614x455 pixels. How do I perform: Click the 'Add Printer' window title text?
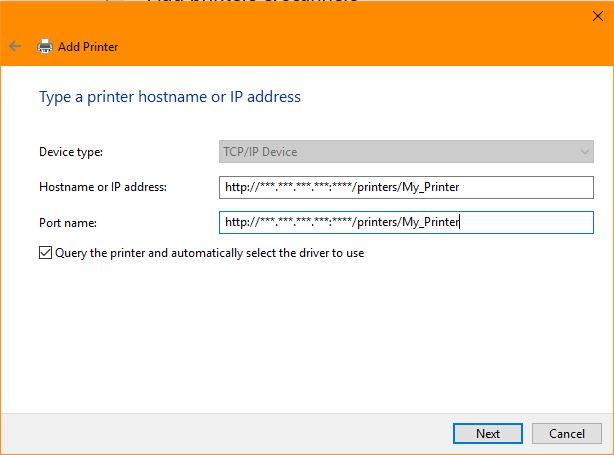88,46
